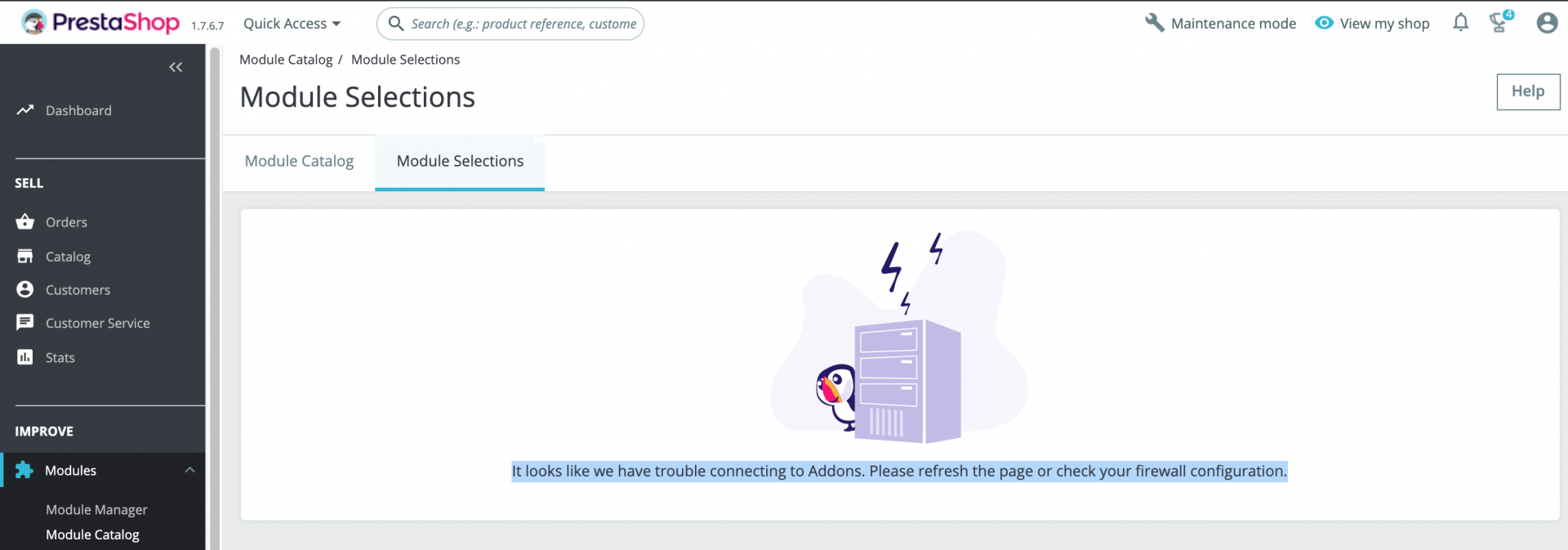This screenshot has width=1568, height=550.
Task: Collapse the Modules submenu chevron
Action: pos(189,470)
